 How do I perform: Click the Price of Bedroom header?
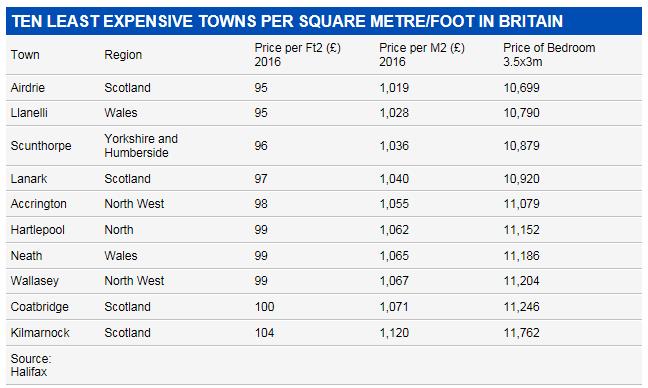549,55
